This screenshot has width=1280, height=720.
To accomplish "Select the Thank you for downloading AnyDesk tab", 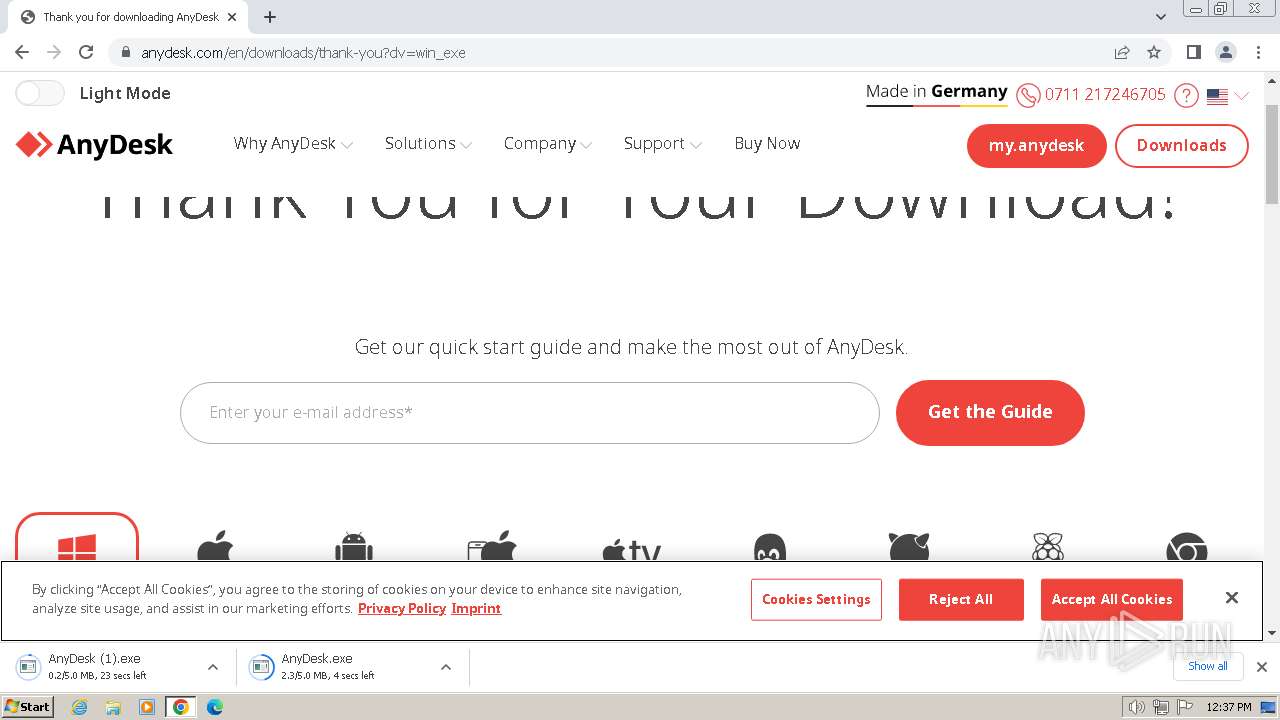I will pos(127,17).
